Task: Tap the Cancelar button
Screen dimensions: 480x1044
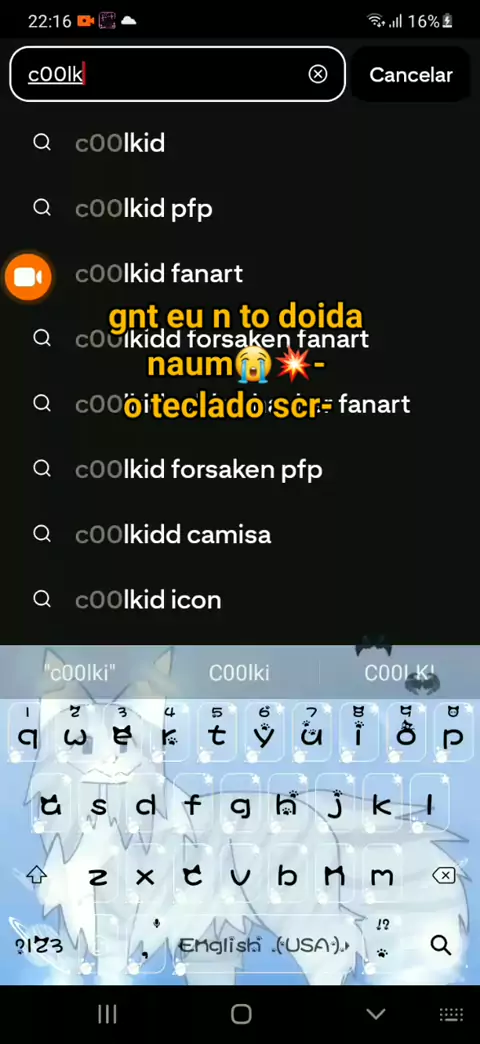Action: (x=411, y=75)
